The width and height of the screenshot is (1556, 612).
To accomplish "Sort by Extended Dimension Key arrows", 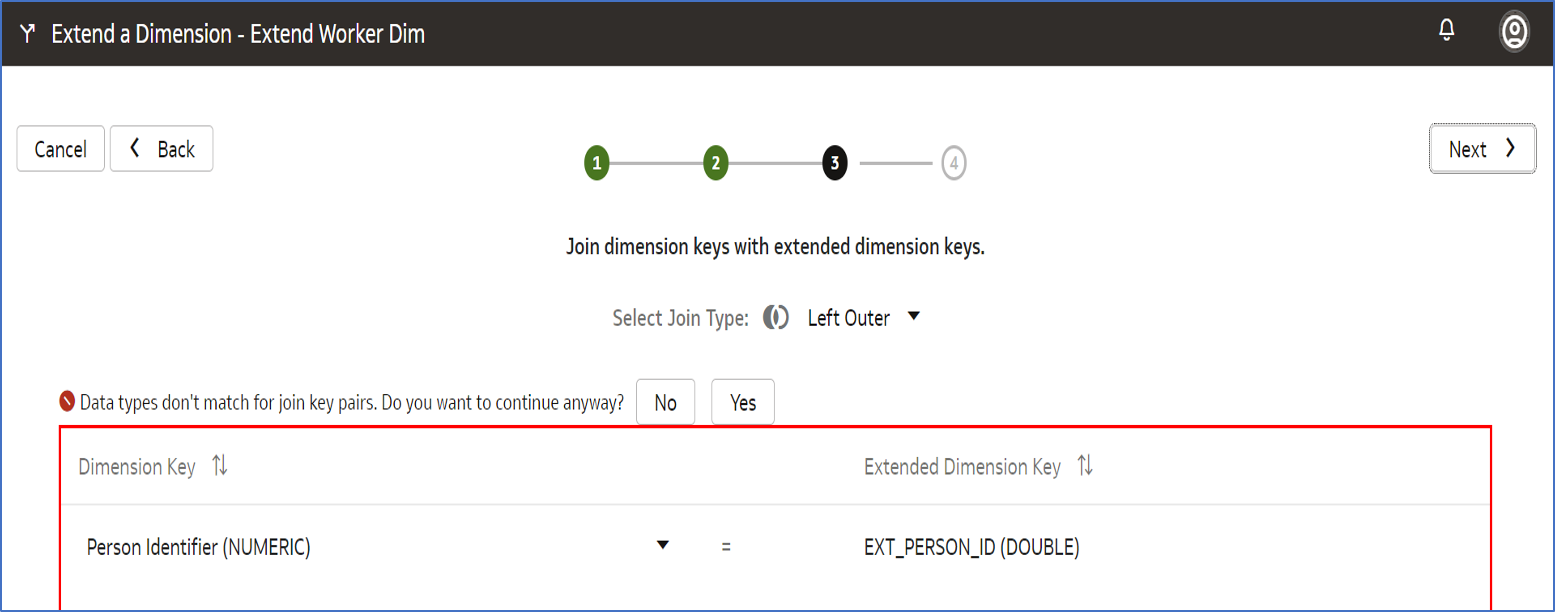I will tap(1085, 466).
